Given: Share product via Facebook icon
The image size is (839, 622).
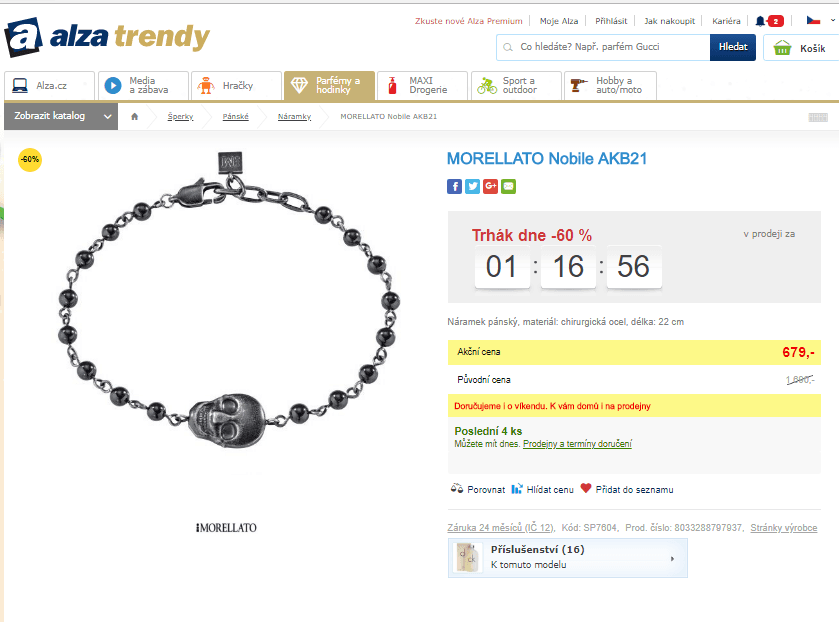Looking at the screenshot, I should (x=454, y=186).
